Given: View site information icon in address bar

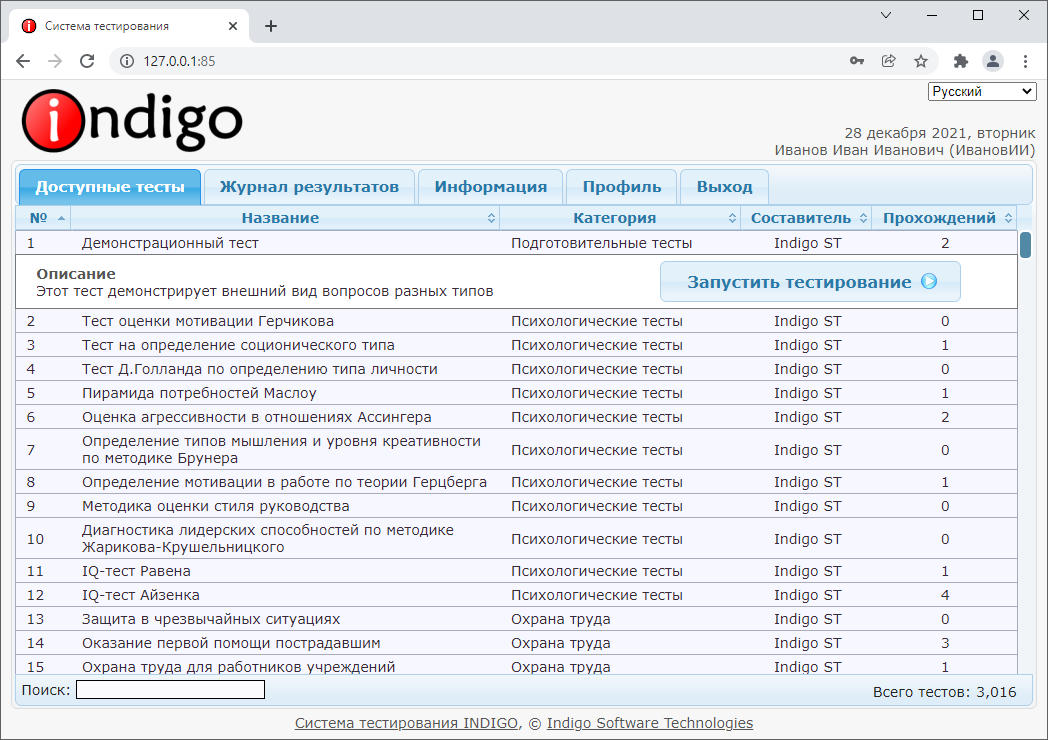Looking at the screenshot, I should [x=126, y=61].
